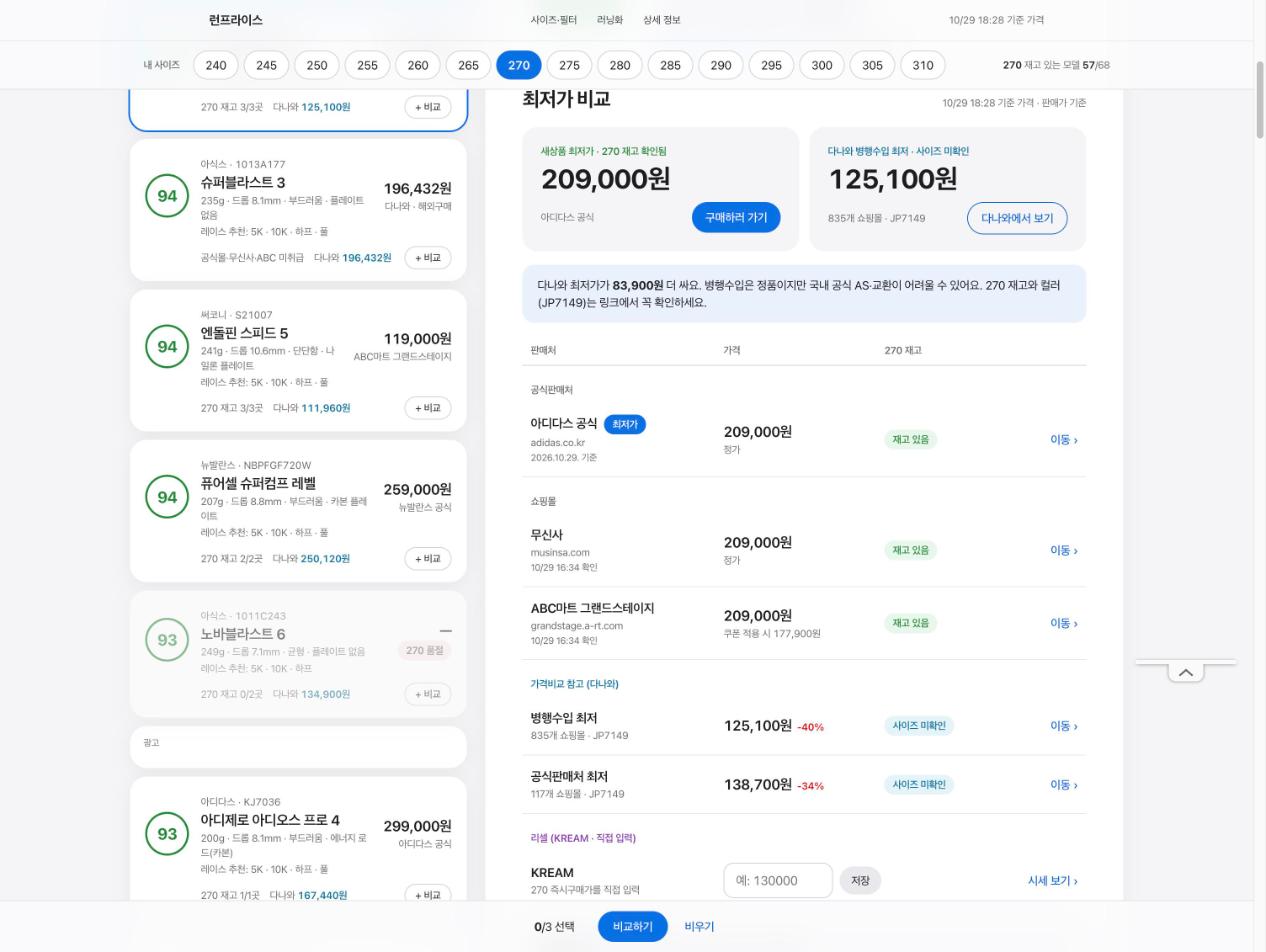The image size is (1266, 952).
Task: Click 저장 next to KREAM input
Action: point(860,881)
